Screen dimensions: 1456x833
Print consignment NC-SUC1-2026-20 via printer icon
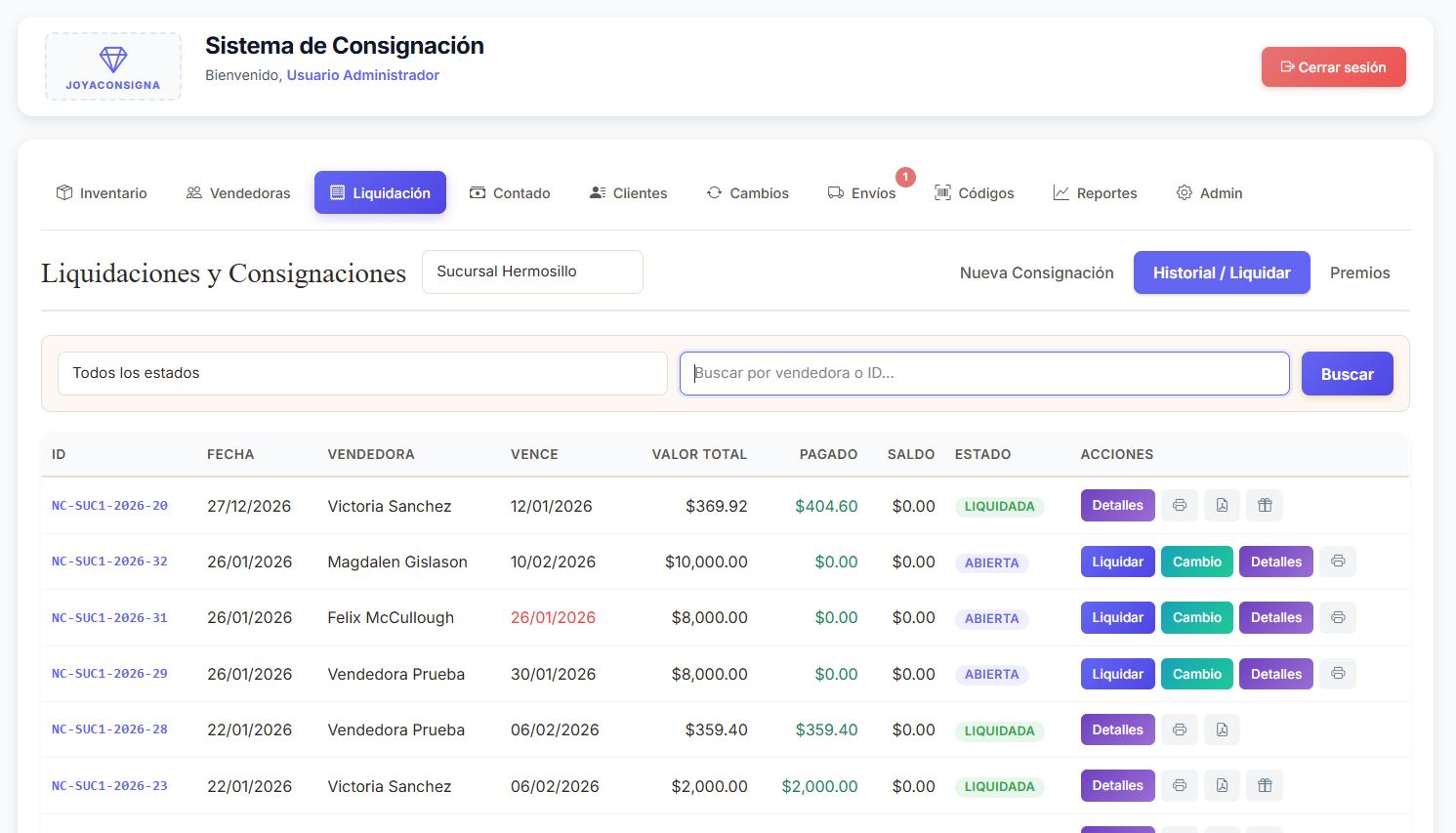(x=1180, y=505)
